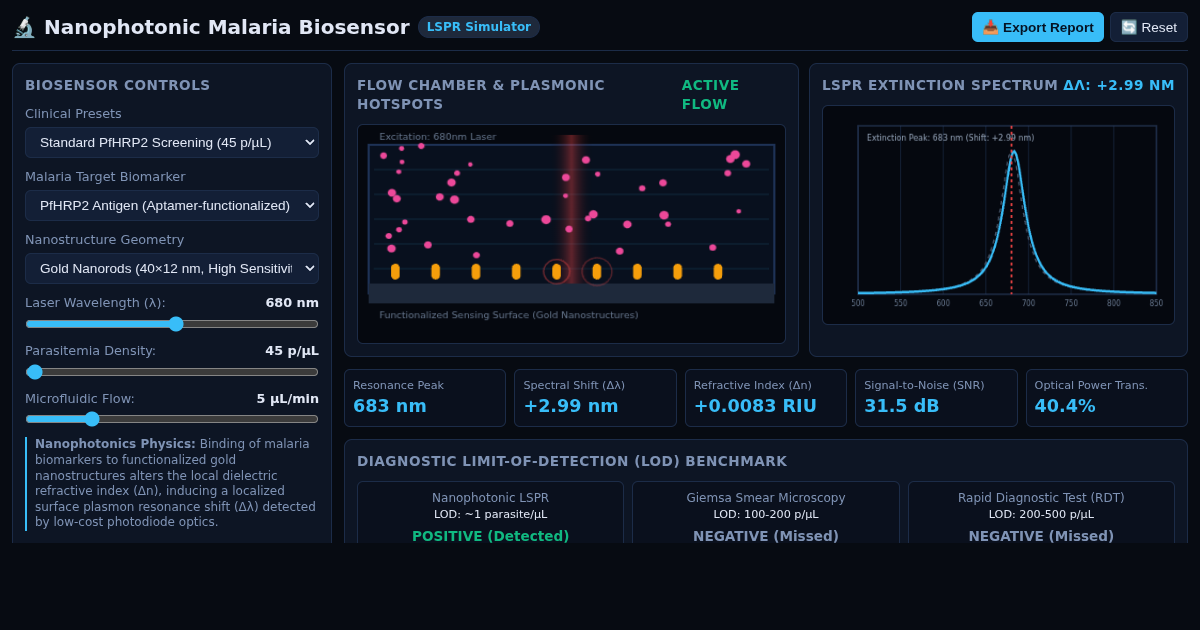This screenshot has height=630, width=1200.
Task: Adjust the Laser Wavelength slider
Action: pyautogui.click(x=172, y=324)
